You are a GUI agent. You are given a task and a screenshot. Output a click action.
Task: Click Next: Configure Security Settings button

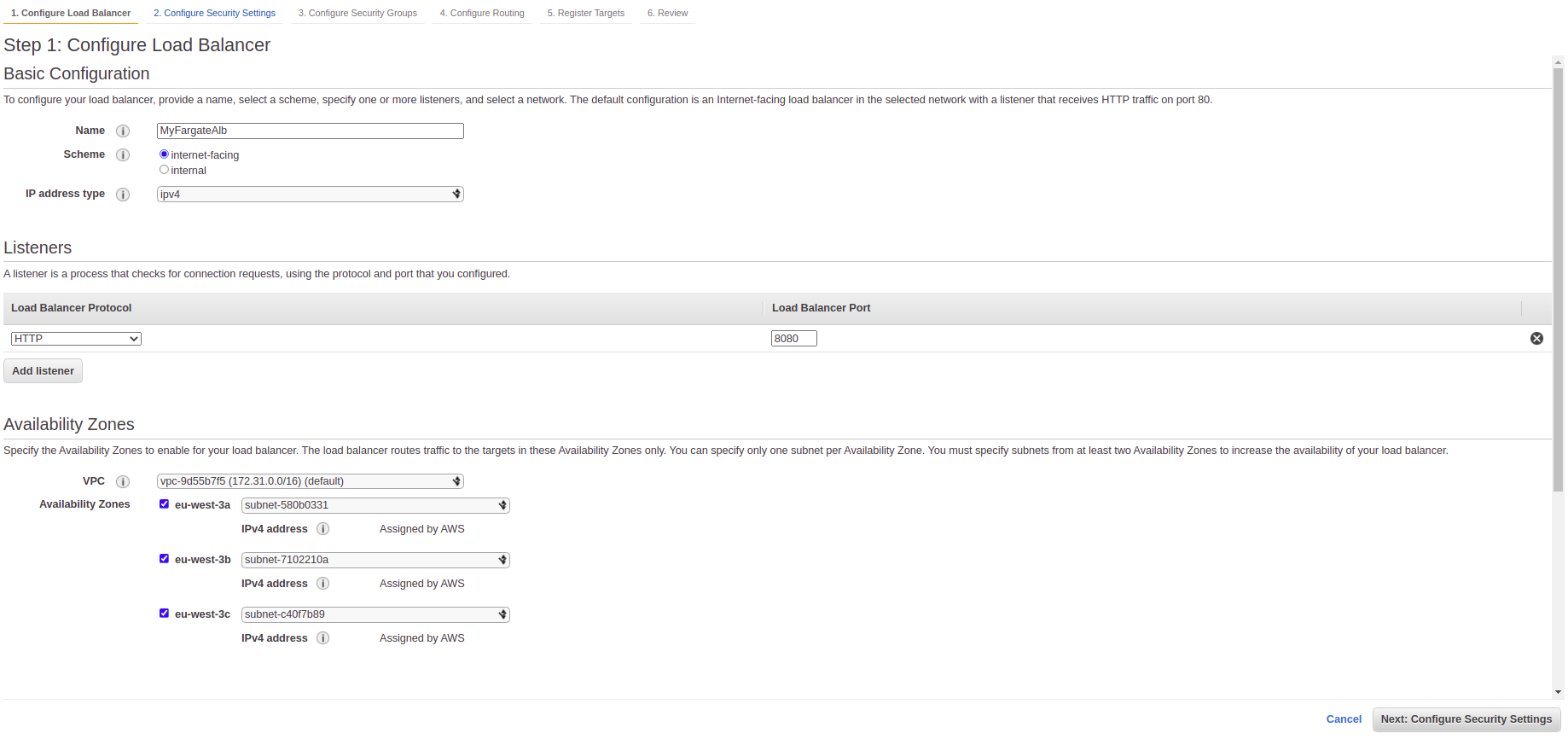[x=1466, y=719]
